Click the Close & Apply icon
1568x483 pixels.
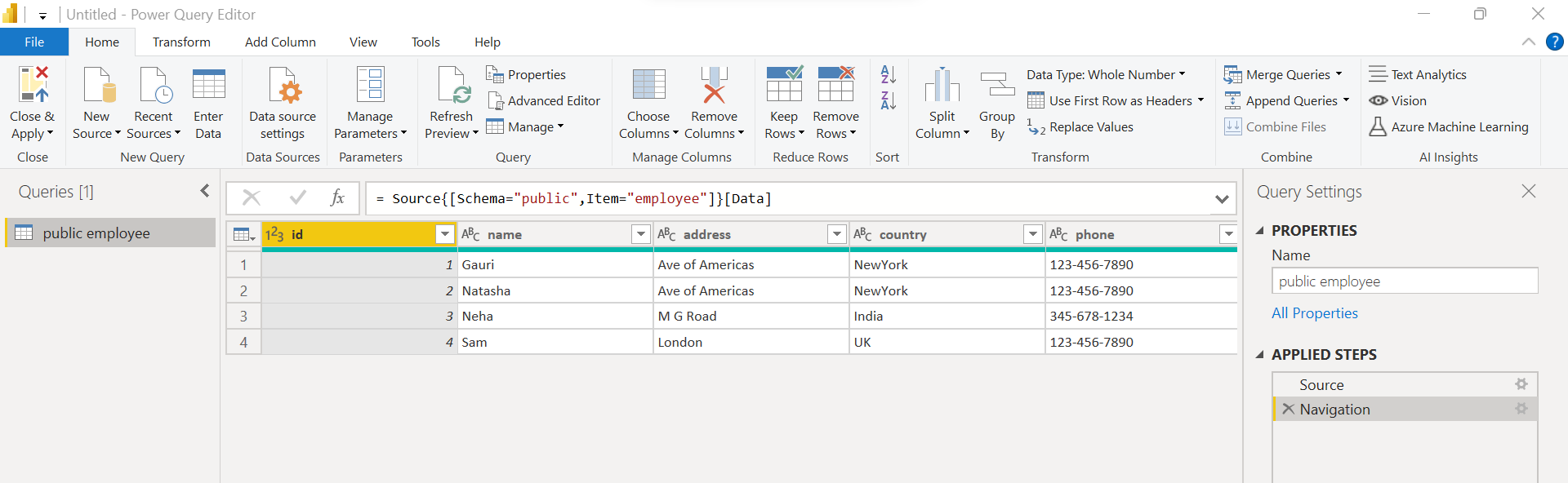click(x=33, y=86)
